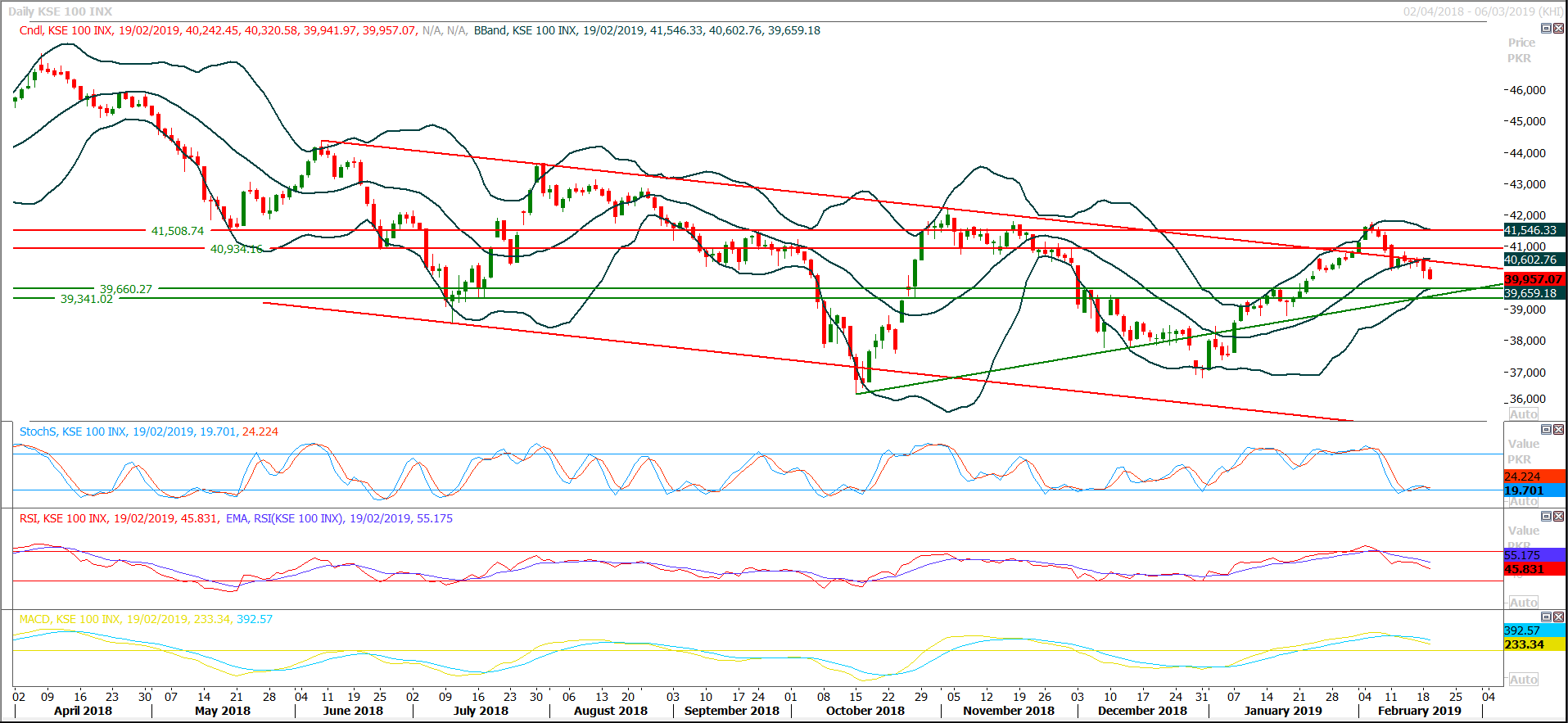Click the 'Price PKR' axis title

(1521, 50)
